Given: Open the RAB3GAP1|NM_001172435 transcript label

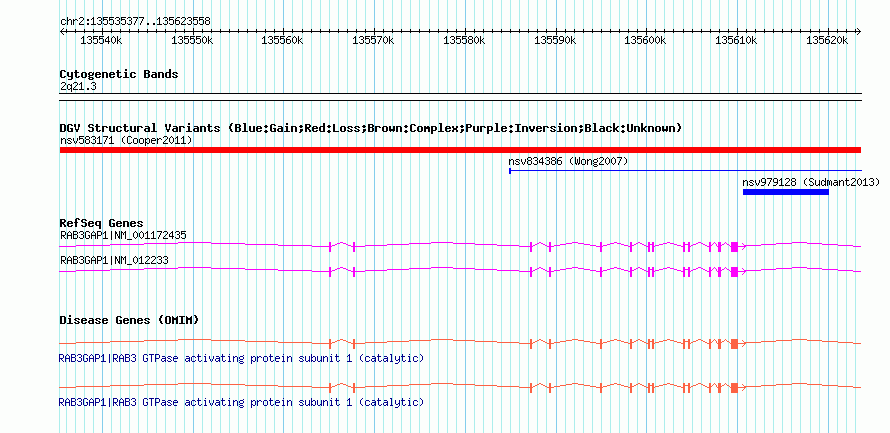Looking at the screenshot, I should point(123,235).
